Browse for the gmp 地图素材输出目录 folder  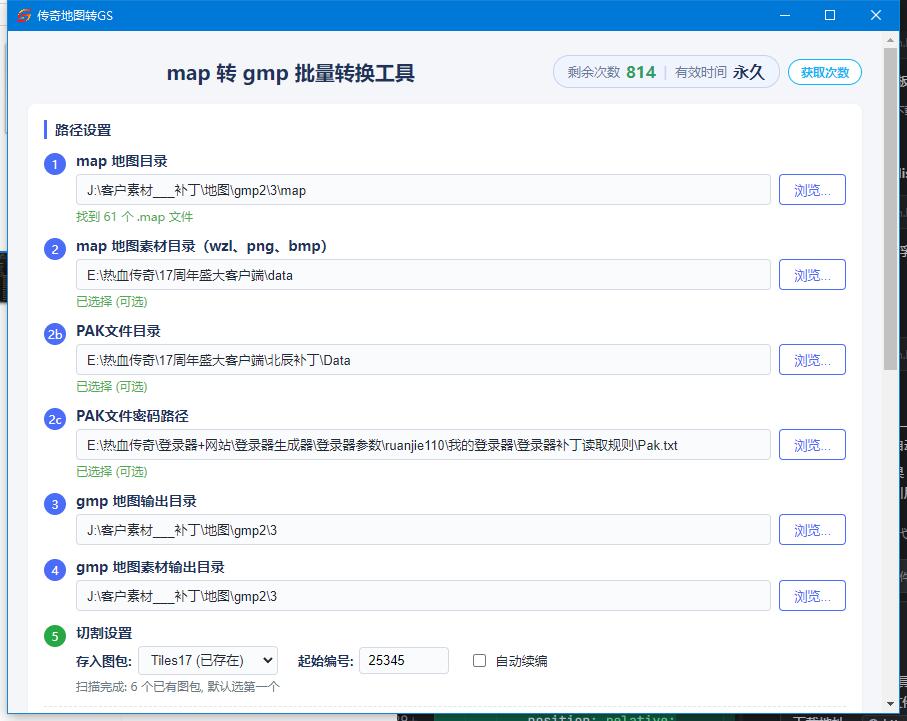pos(812,596)
